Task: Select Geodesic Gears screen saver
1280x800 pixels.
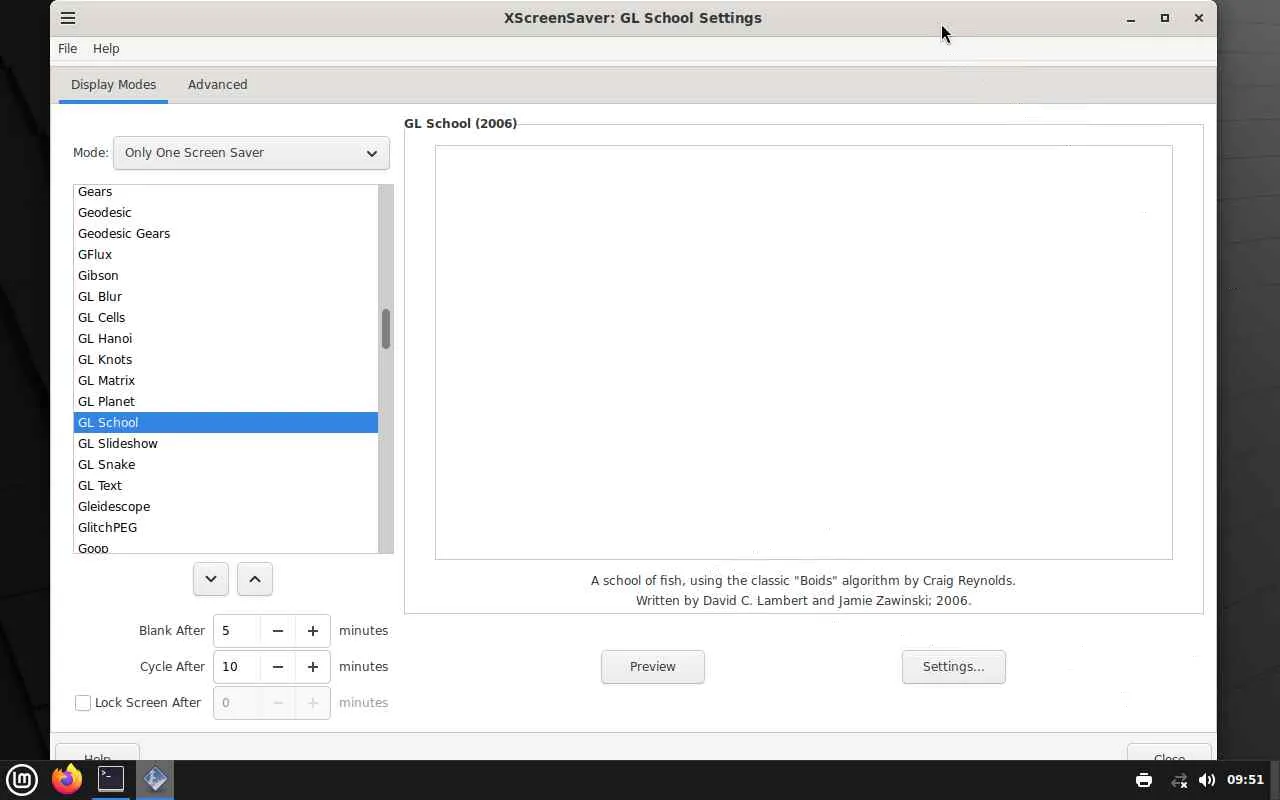Action: [x=226, y=234]
